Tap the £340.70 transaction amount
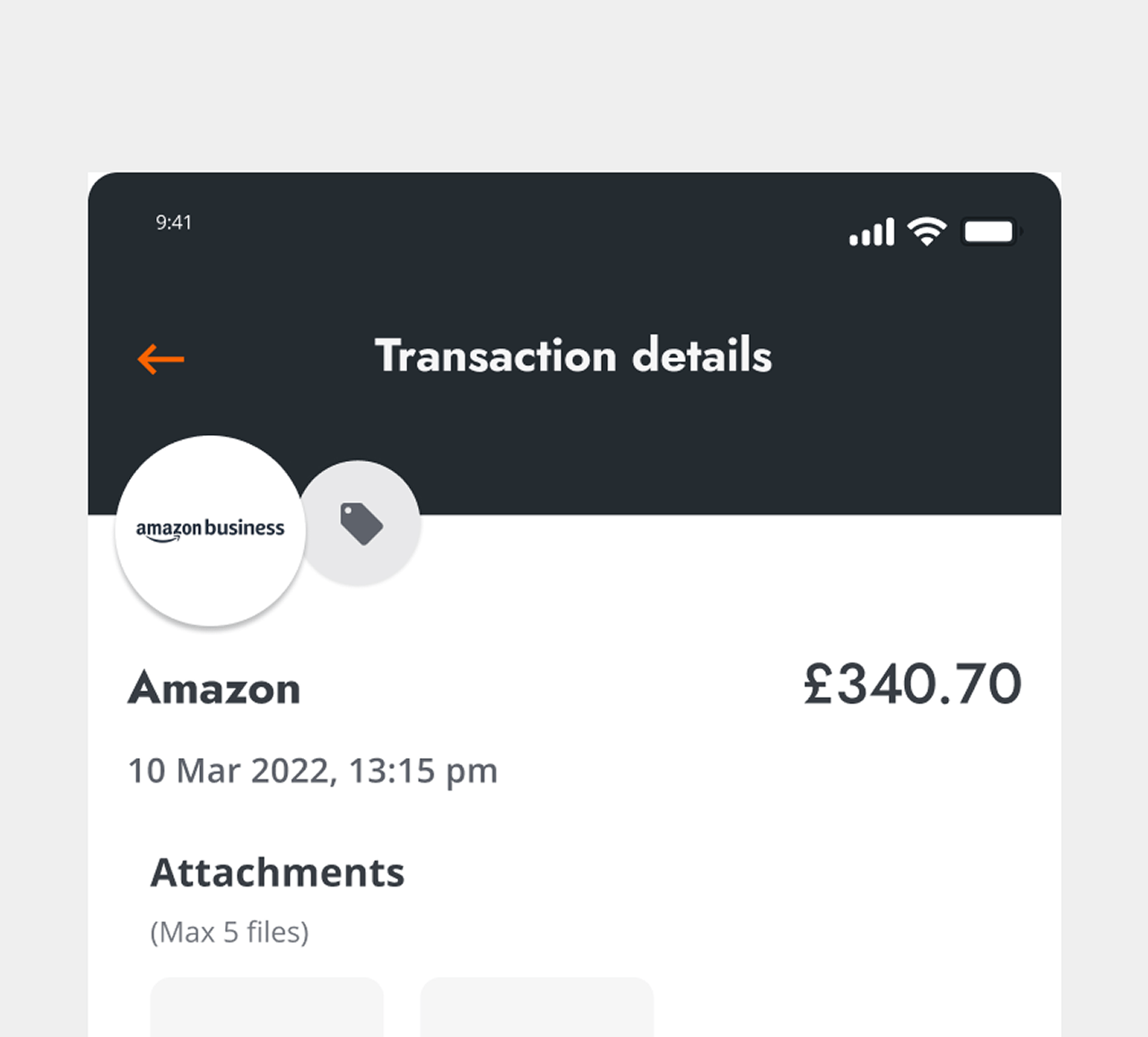 pyautogui.click(x=912, y=684)
